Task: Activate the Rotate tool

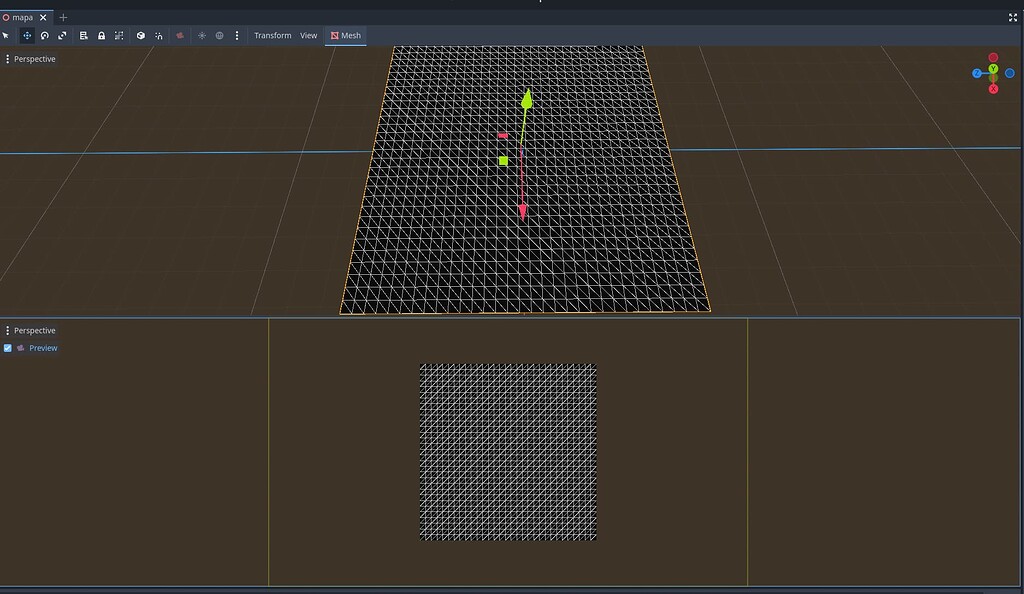Action: click(x=45, y=35)
